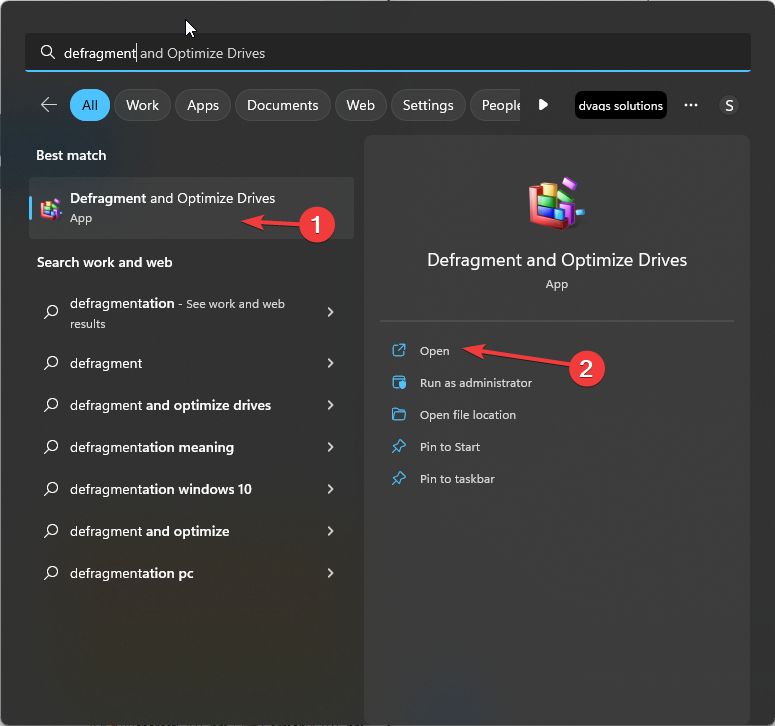Go back using the left arrow icon

[x=48, y=105]
